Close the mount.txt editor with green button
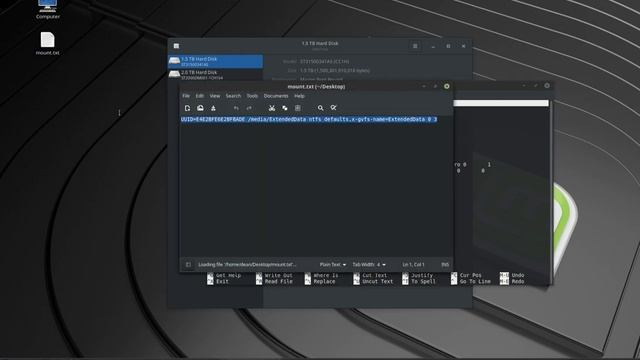The width and height of the screenshot is (640, 360). pyautogui.click(x=447, y=87)
